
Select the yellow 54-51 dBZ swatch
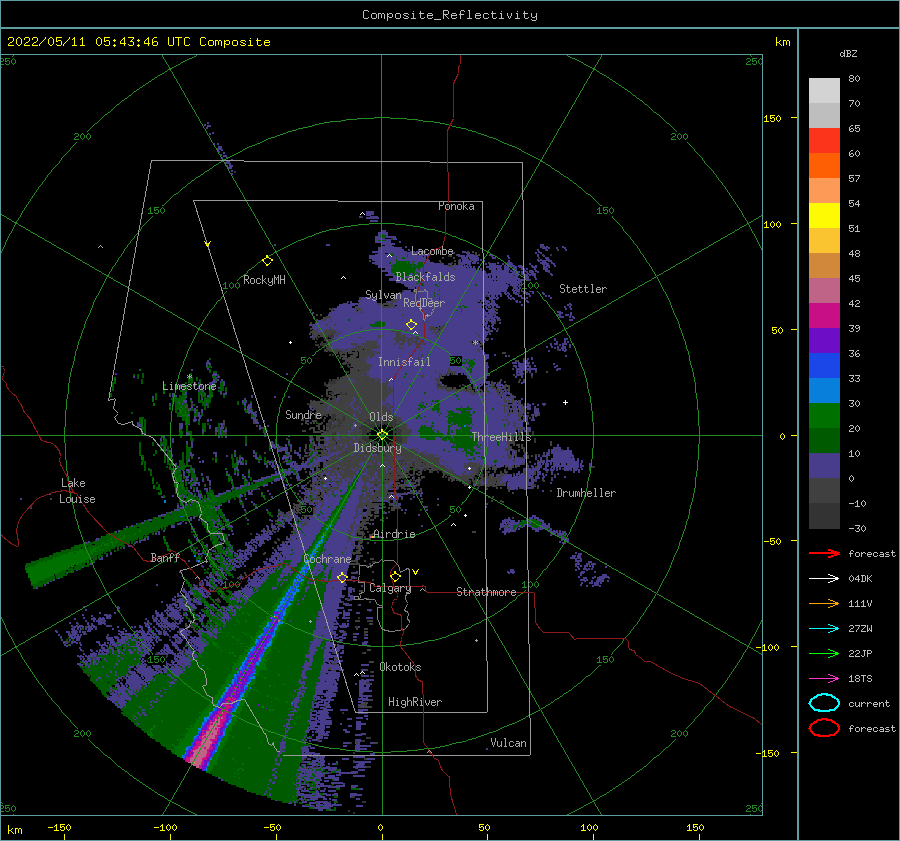[824, 216]
